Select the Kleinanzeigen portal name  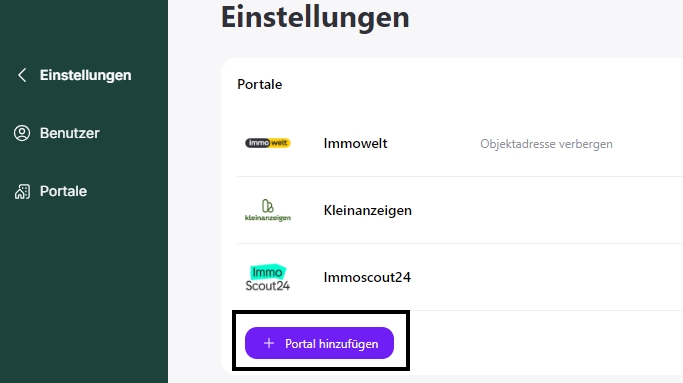pyautogui.click(x=367, y=210)
